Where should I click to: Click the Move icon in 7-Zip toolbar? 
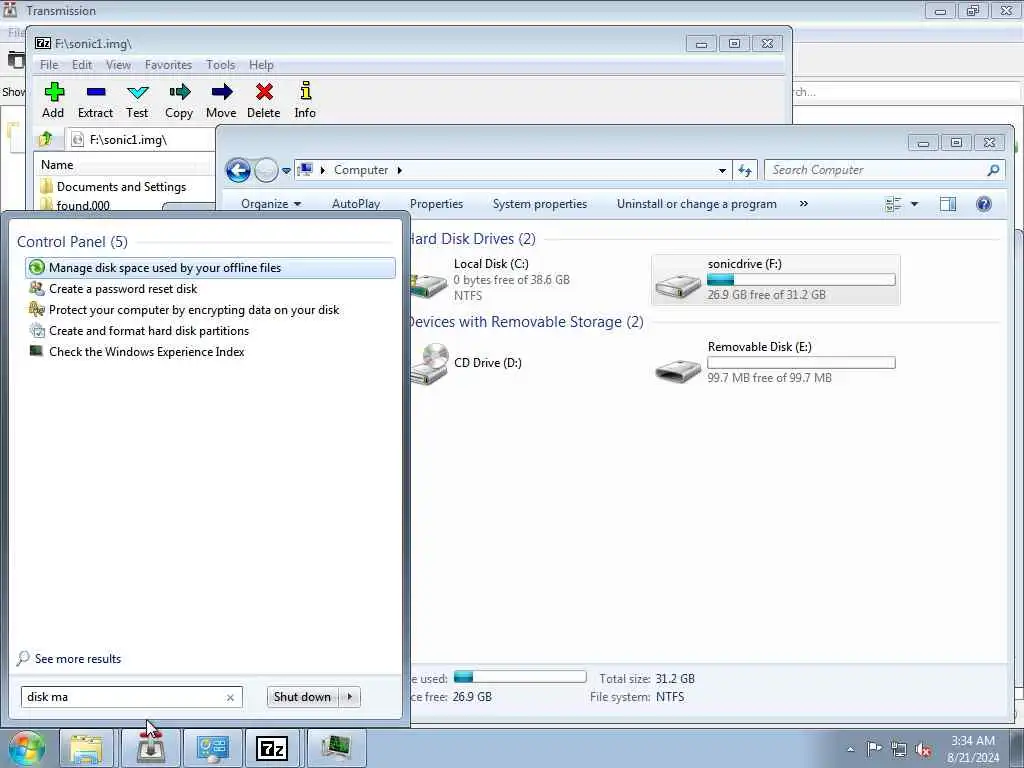(221, 92)
